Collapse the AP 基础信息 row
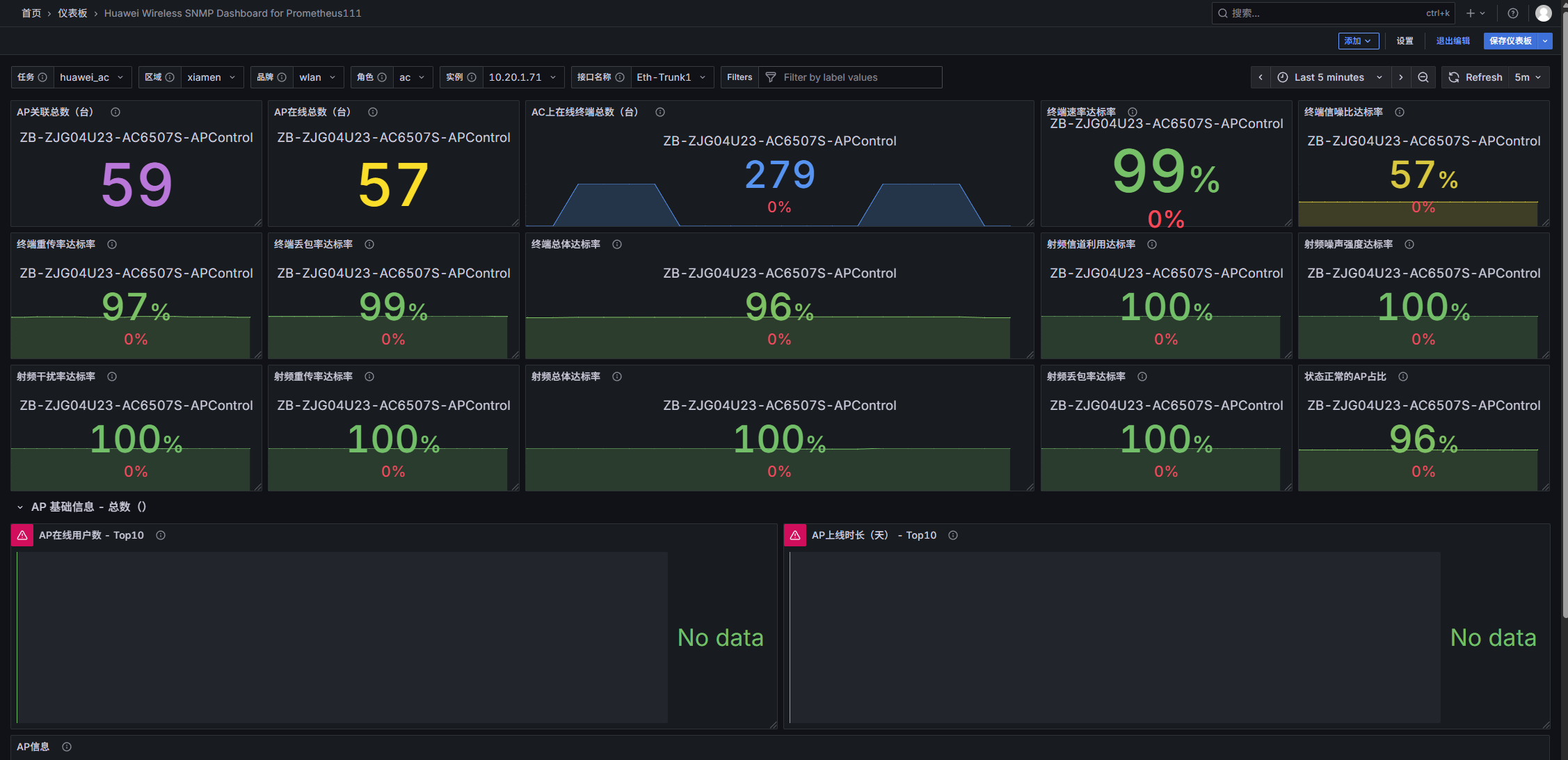 20,507
